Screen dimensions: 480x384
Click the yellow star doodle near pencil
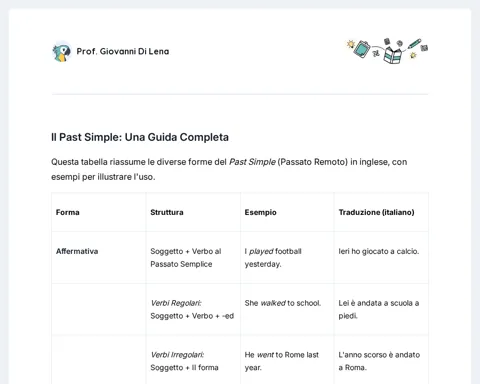pyautogui.click(x=413, y=55)
